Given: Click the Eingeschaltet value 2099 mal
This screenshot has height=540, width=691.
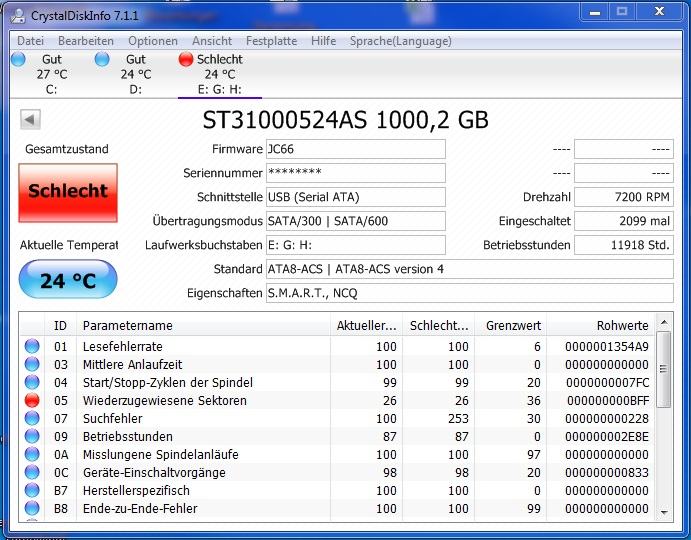Looking at the screenshot, I should coord(624,221).
